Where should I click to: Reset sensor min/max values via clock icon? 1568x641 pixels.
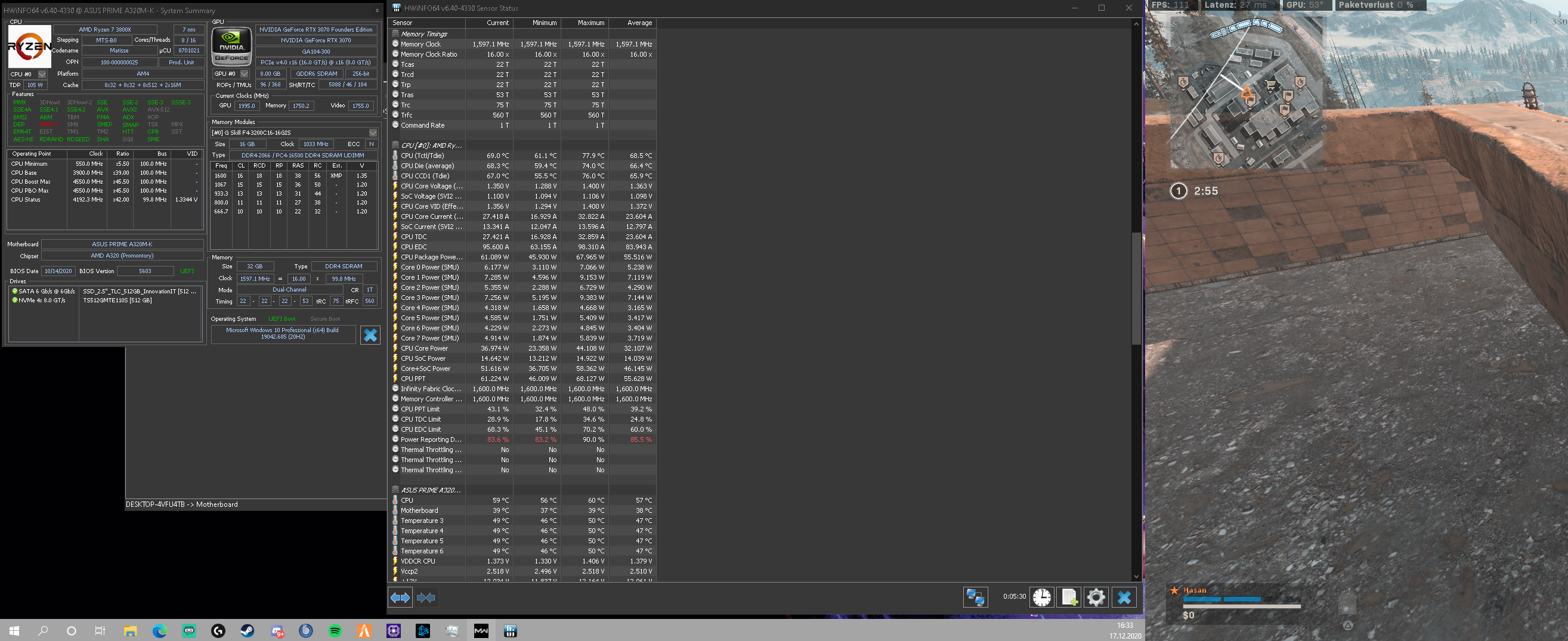tap(1041, 597)
